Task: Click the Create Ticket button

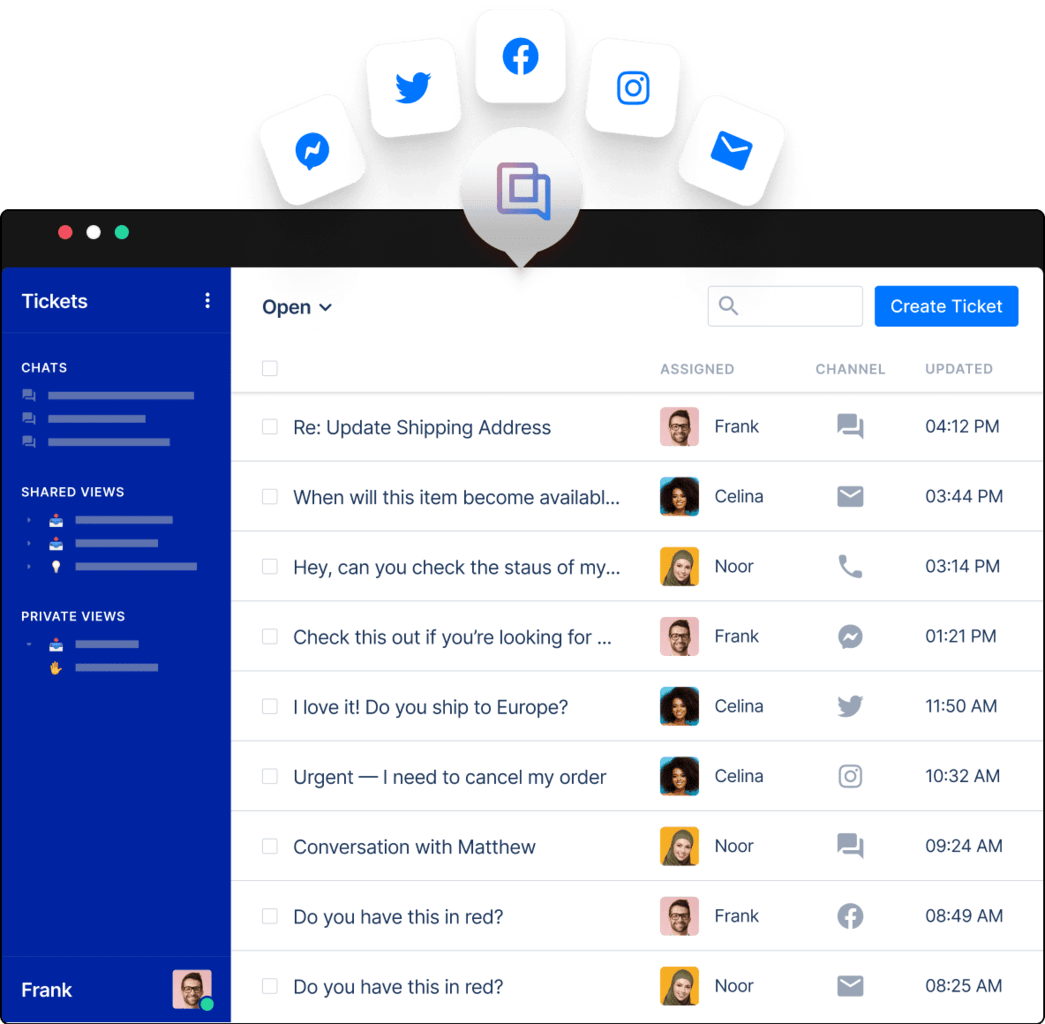Action: [x=946, y=306]
